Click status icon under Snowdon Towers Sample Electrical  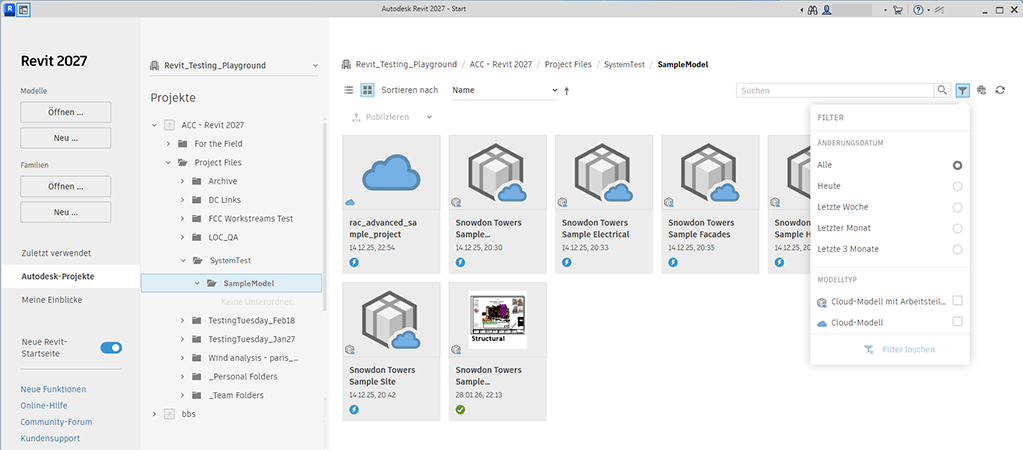coord(566,262)
